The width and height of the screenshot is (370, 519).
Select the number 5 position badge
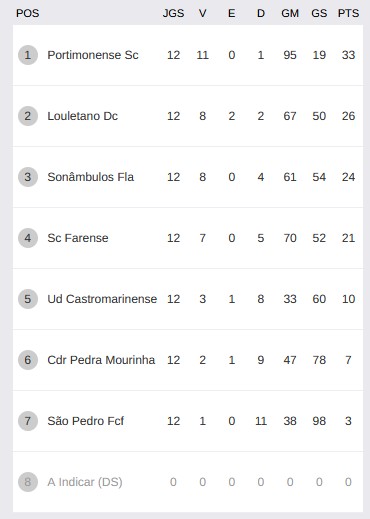click(28, 299)
